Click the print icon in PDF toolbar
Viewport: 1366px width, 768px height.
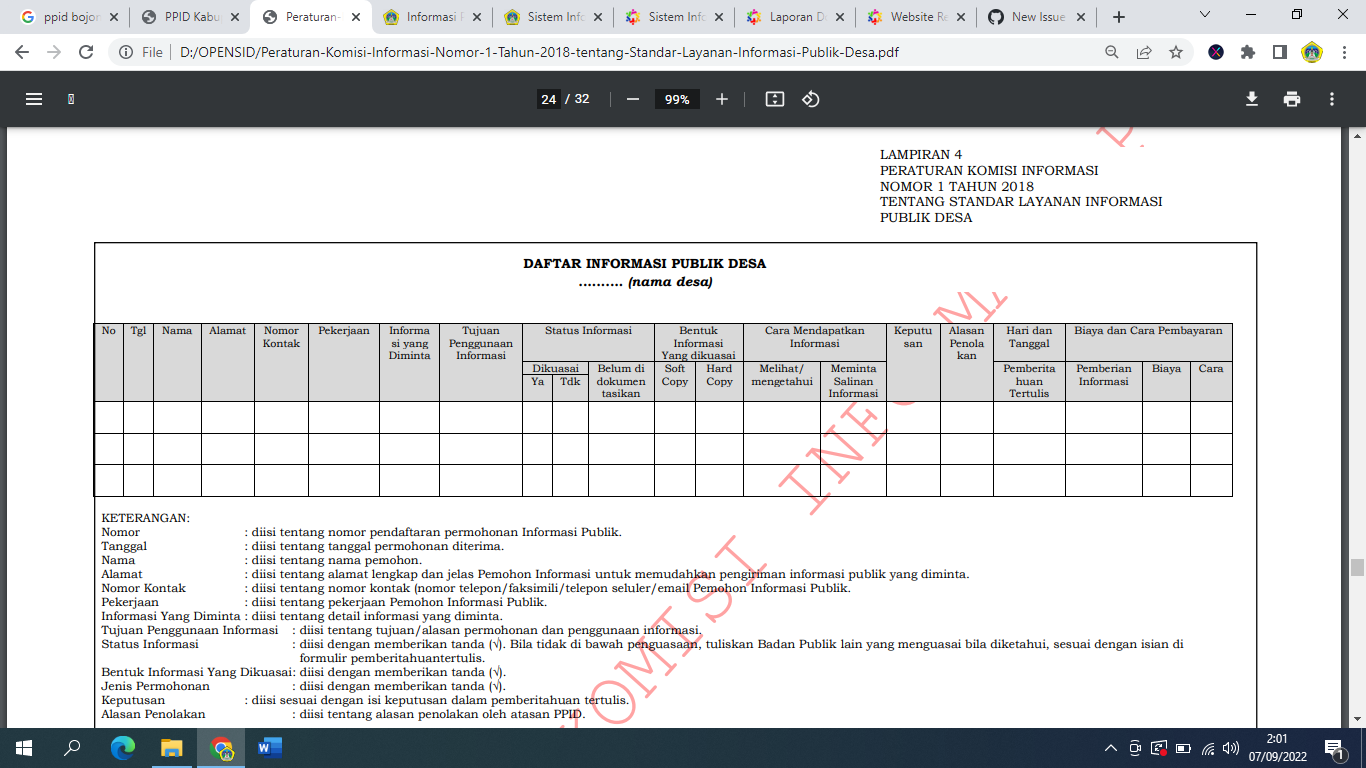point(1292,99)
